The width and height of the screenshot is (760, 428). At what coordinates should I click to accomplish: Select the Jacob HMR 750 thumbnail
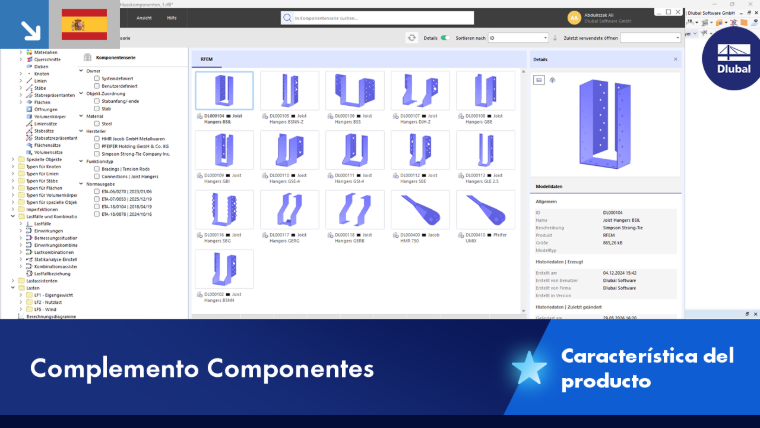pos(420,210)
